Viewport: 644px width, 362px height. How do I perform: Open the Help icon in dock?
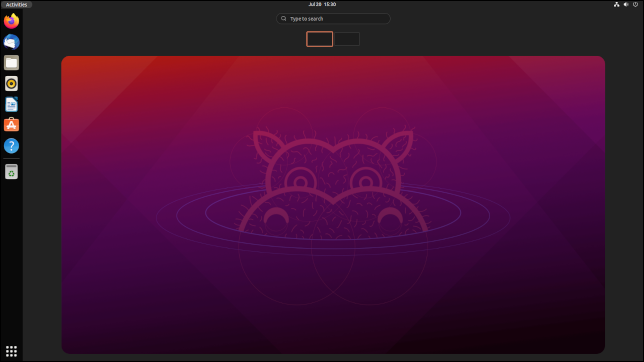click(12, 146)
